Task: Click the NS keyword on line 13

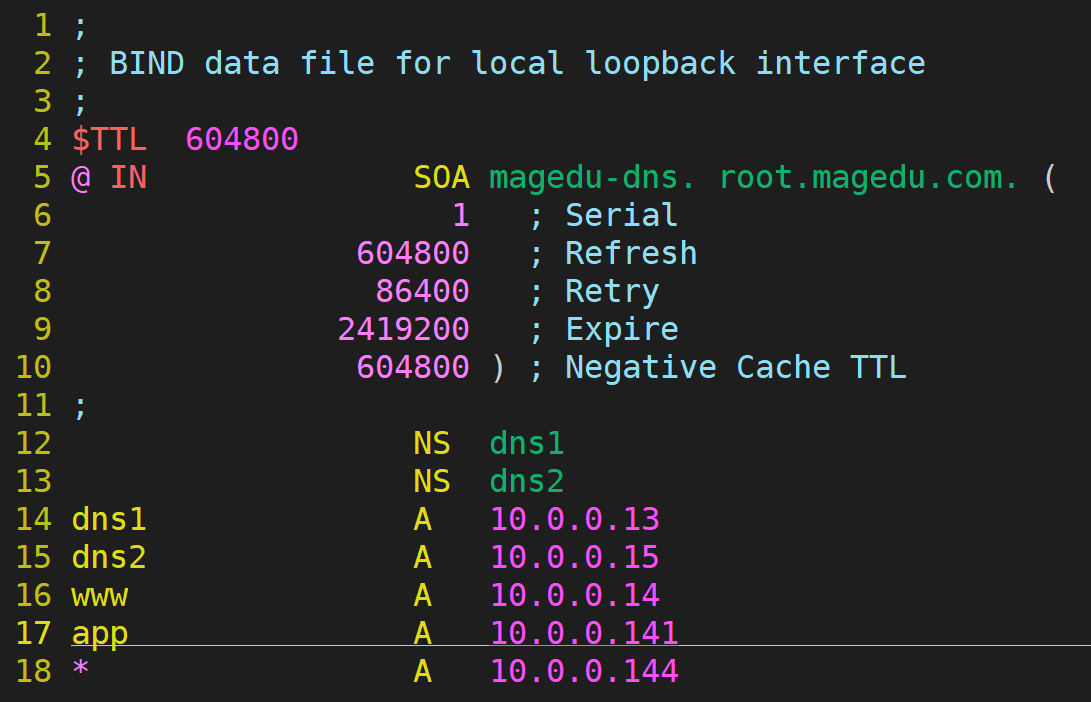Action: 432,481
